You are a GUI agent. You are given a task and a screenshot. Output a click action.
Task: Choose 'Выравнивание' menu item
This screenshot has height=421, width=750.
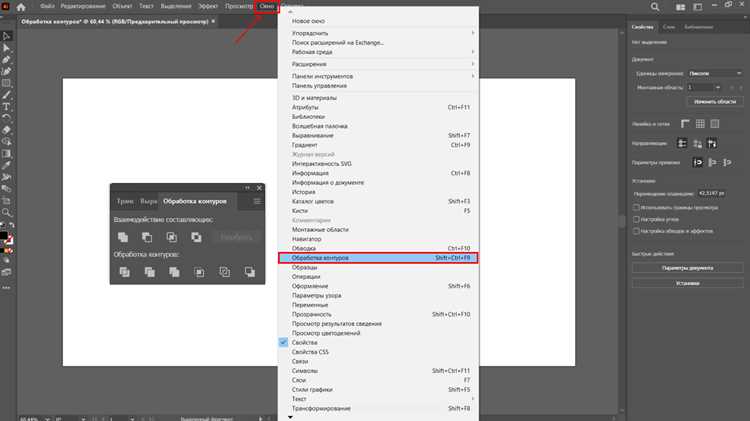pos(378,135)
